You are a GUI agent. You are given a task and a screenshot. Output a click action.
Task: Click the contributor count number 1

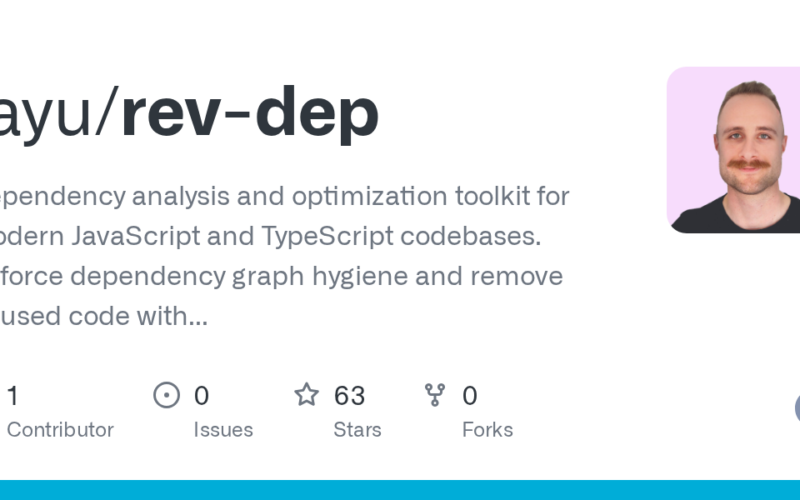(x=12, y=396)
